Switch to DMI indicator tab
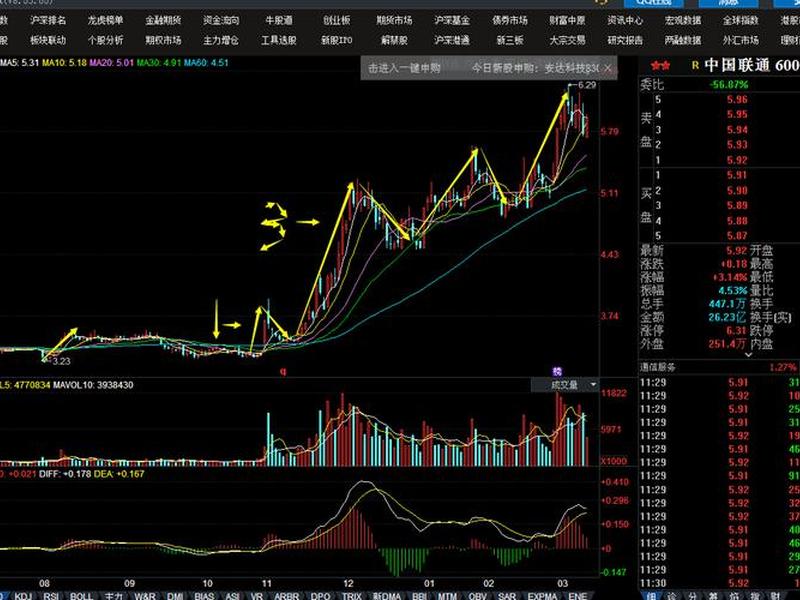 pyautogui.click(x=175, y=595)
